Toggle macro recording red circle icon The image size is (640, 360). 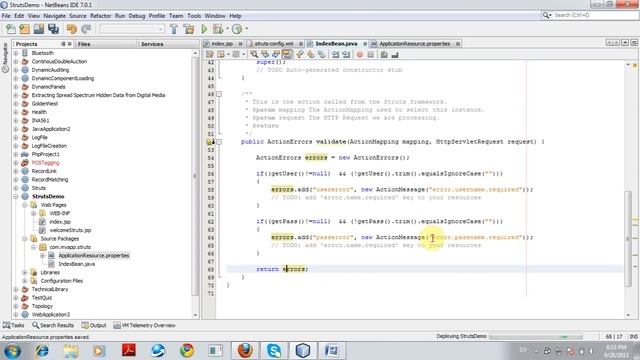(360, 54)
